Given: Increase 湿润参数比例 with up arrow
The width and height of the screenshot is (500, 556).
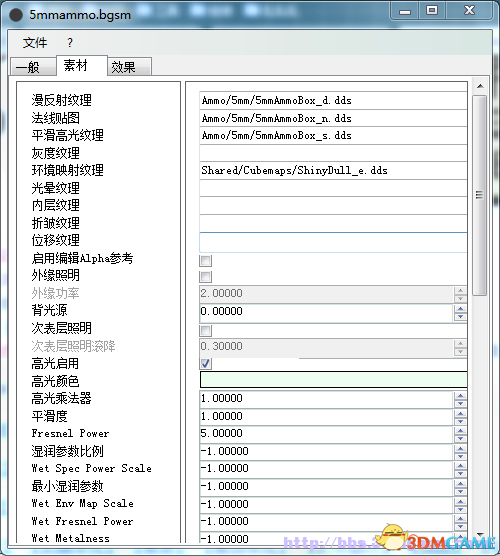Looking at the screenshot, I should tap(460, 448).
